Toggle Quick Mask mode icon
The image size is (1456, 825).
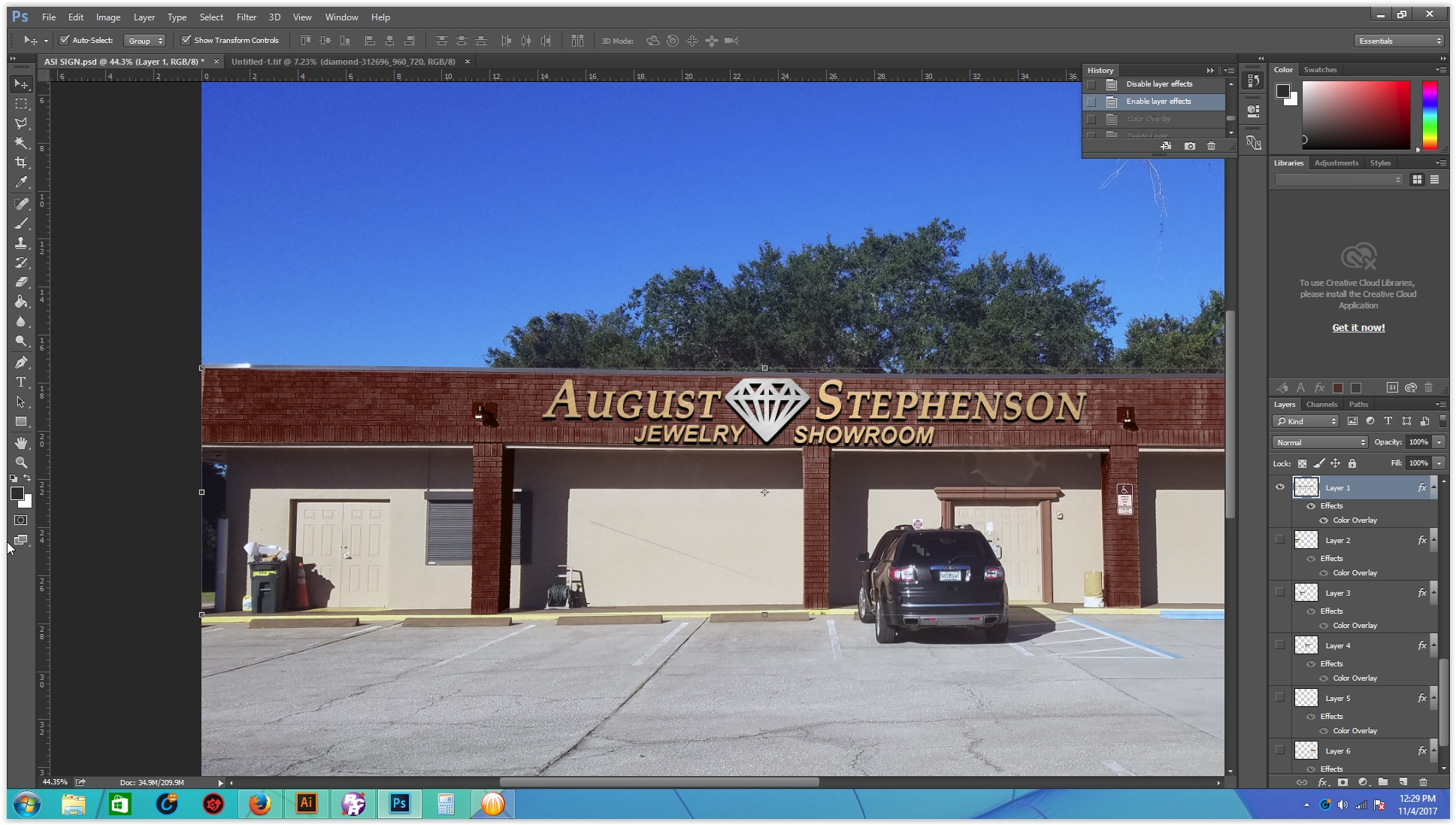tap(21, 520)
